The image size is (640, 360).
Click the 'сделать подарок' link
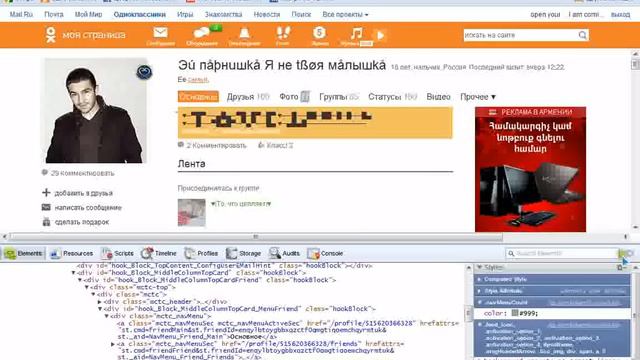pos(82,222)
